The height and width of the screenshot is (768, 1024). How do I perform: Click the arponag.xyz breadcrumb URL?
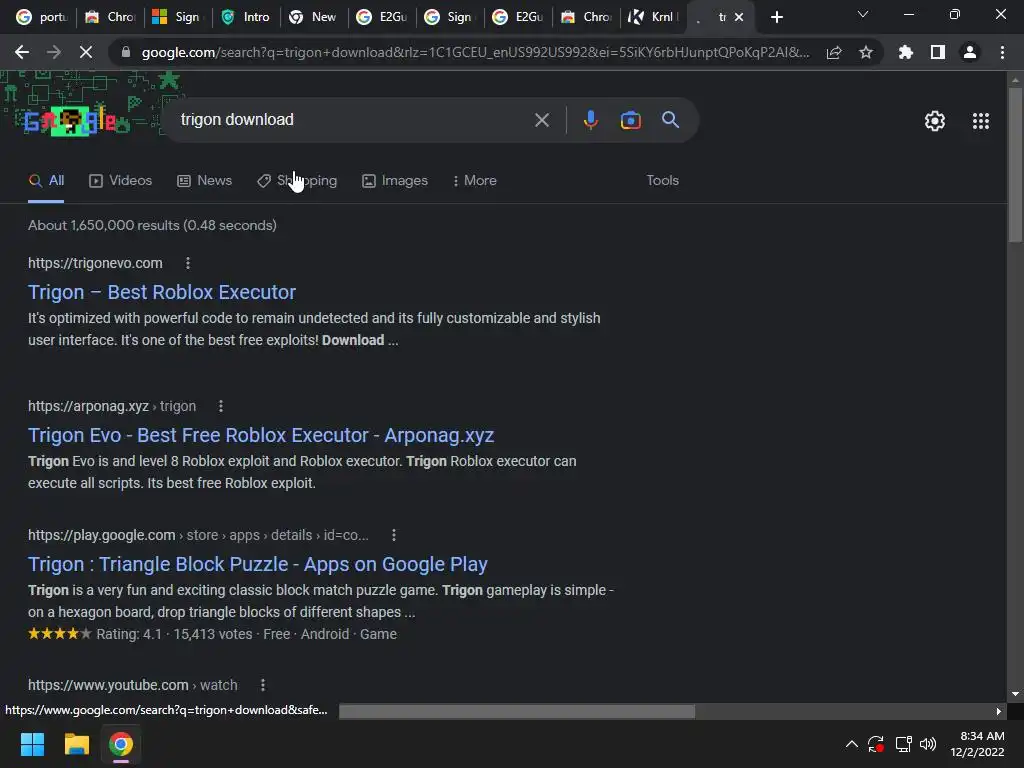pos(112,406)
